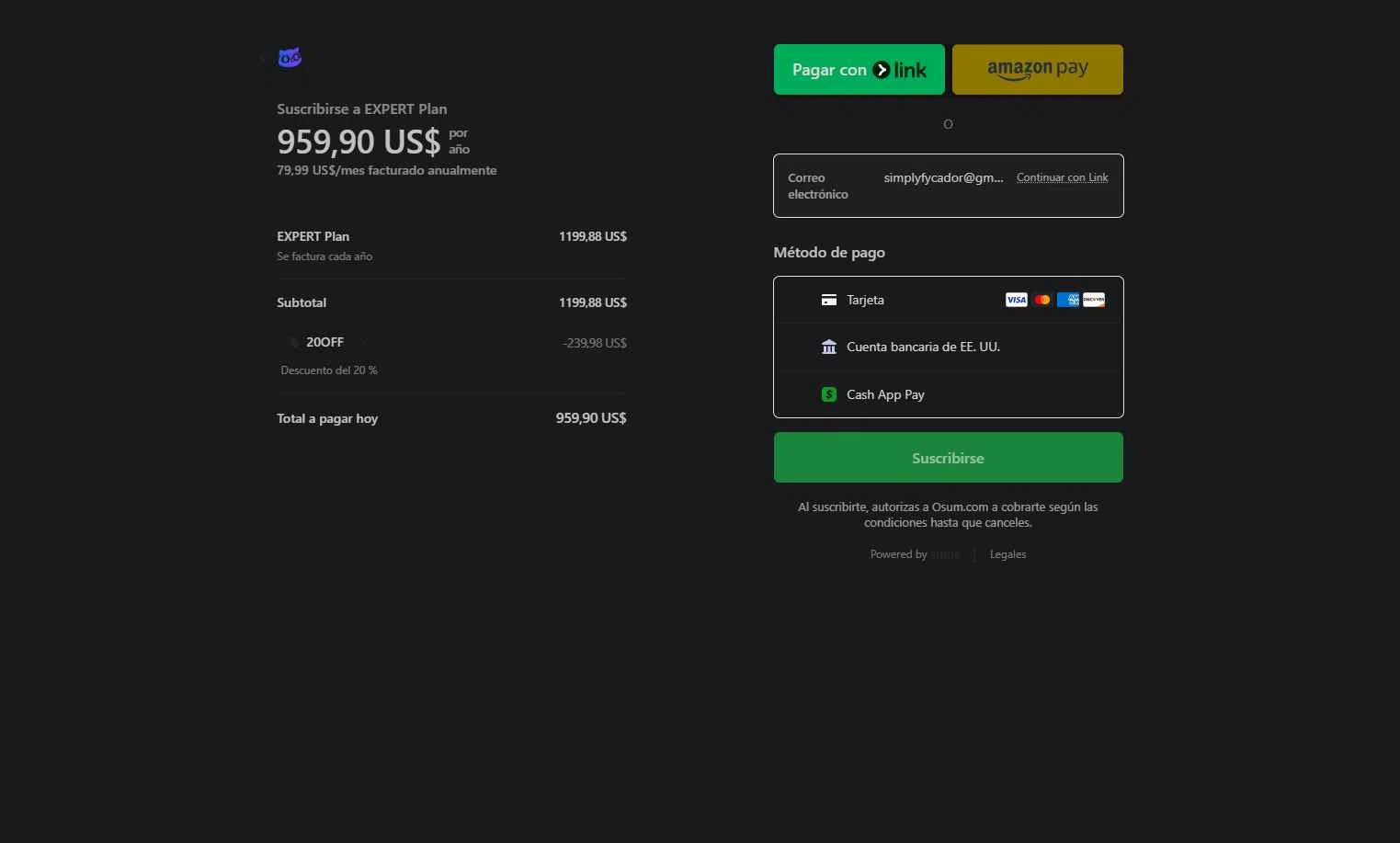Click the Se factura cada año note
This screenshot has height=843, width=1400.
[x=324, y=256]
